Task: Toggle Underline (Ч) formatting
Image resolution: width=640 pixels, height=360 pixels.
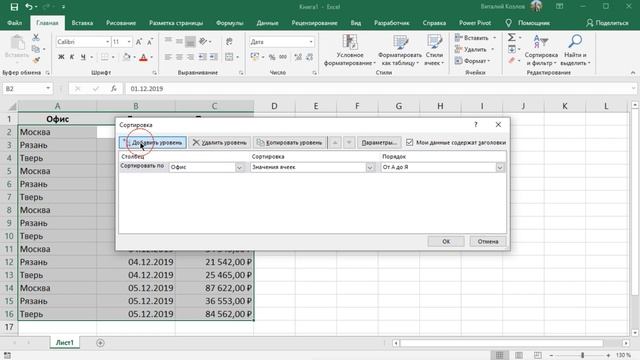Action: pos(83,57)
